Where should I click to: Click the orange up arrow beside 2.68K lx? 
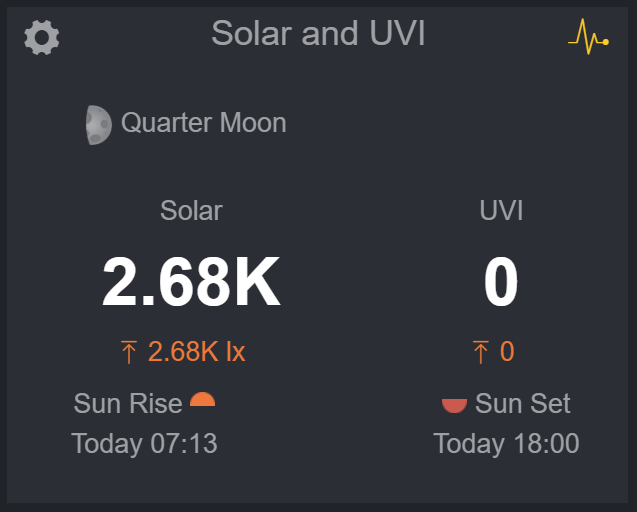pos(129,352)
